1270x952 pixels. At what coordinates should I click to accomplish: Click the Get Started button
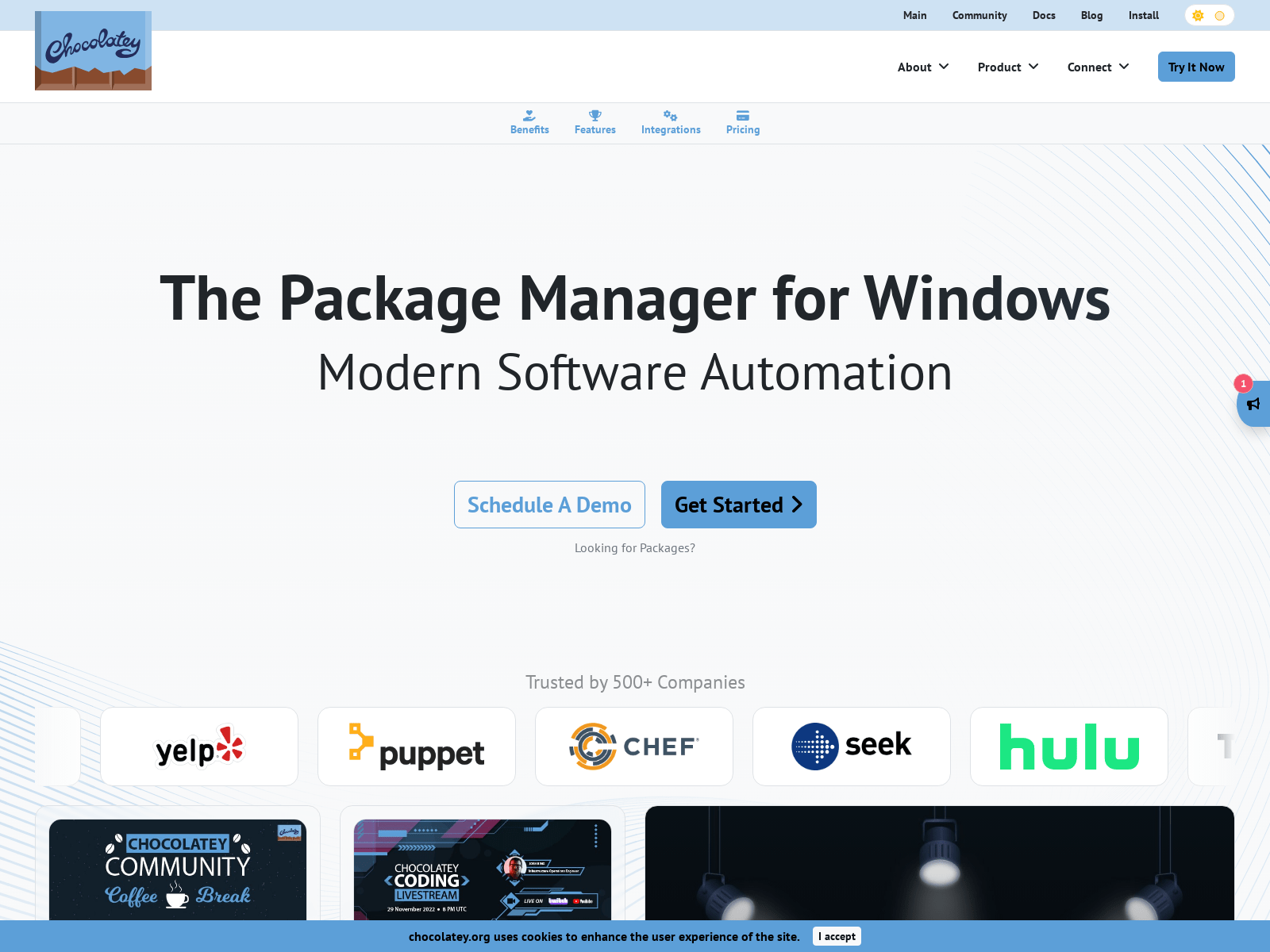click(739, 505)
